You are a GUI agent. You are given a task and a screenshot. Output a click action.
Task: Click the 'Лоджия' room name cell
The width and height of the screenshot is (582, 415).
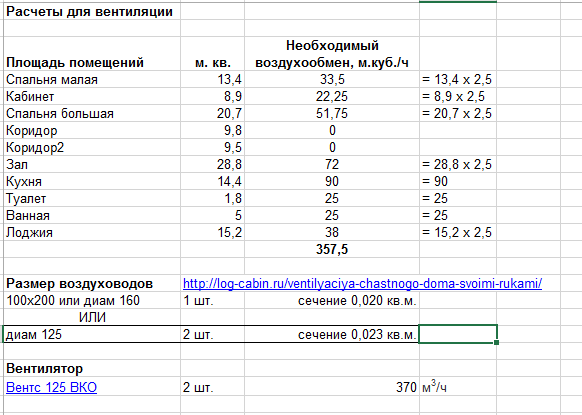click(92, 232)
